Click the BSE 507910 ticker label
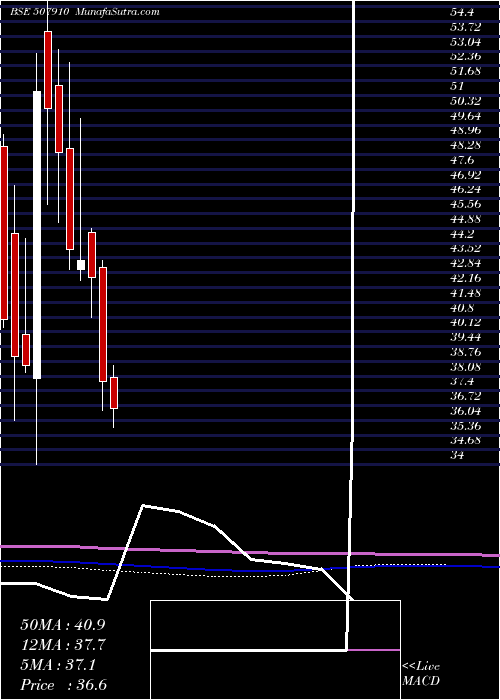 tap(39, 12)
